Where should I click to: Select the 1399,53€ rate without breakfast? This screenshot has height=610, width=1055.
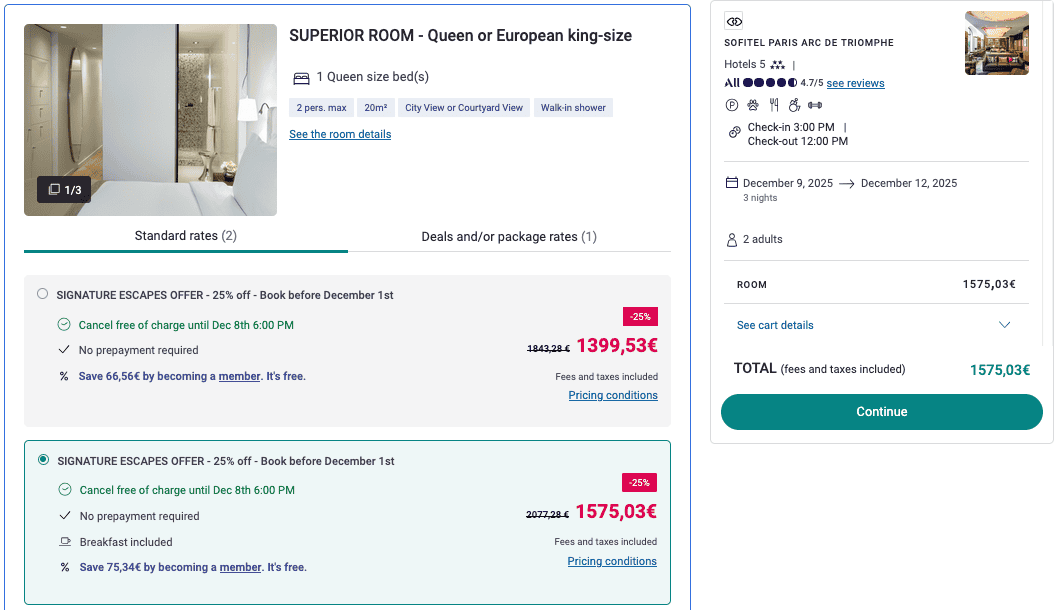42,294
